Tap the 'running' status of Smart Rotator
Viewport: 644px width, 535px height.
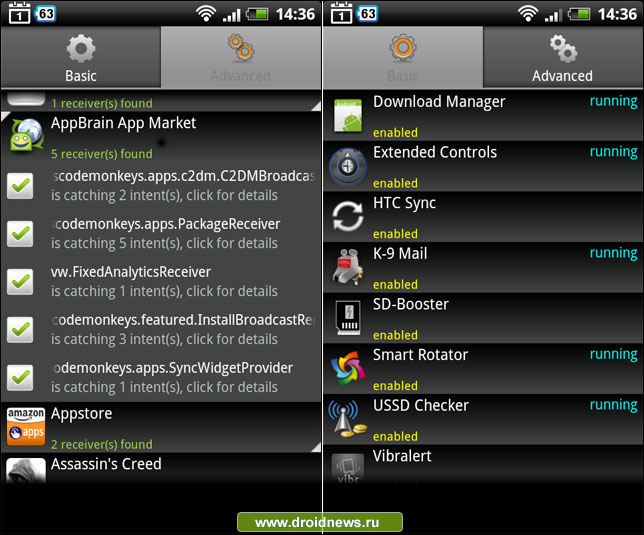click(614, 355)
